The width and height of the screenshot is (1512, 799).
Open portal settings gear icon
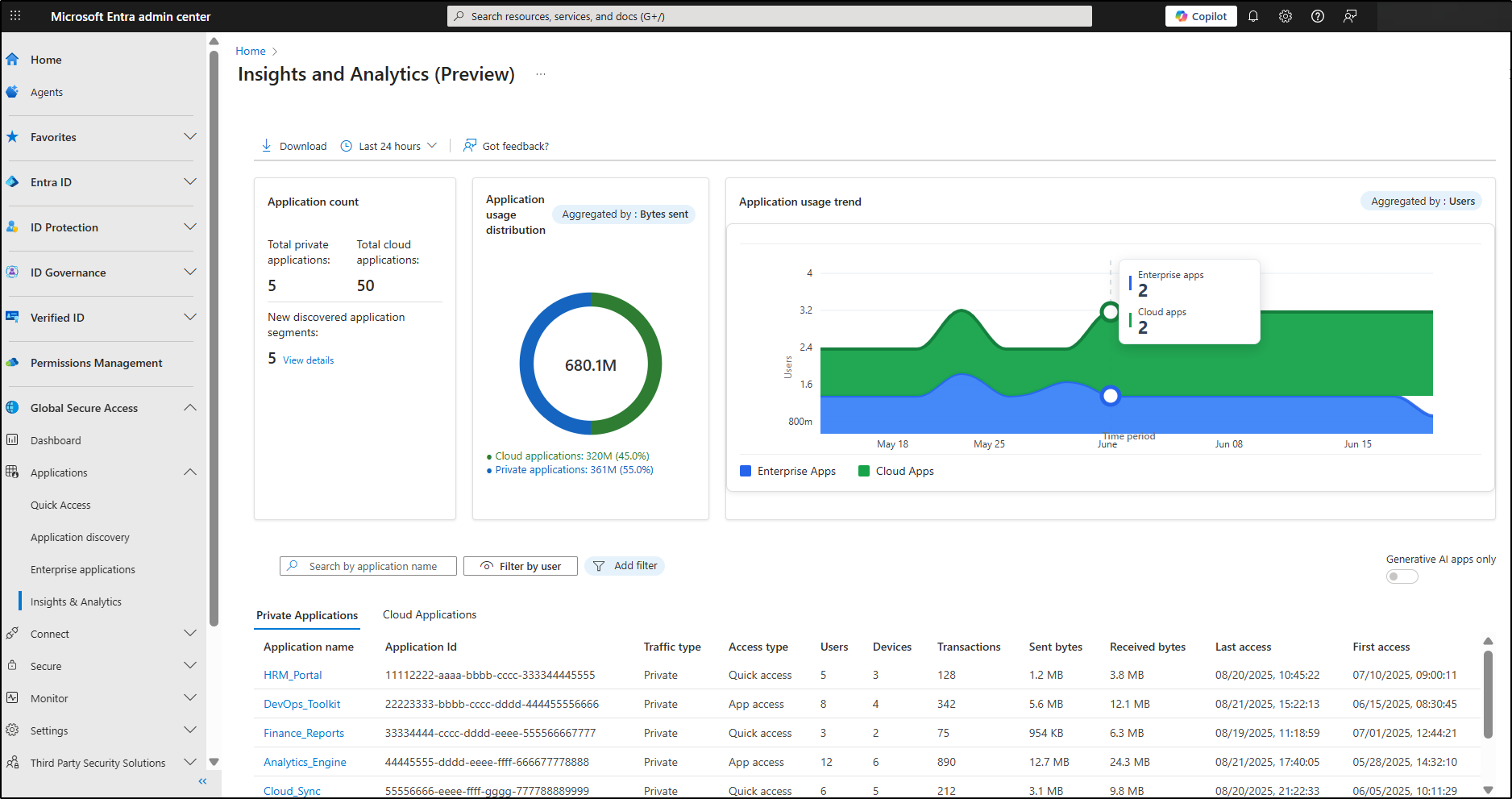(x=1286, y=16)
